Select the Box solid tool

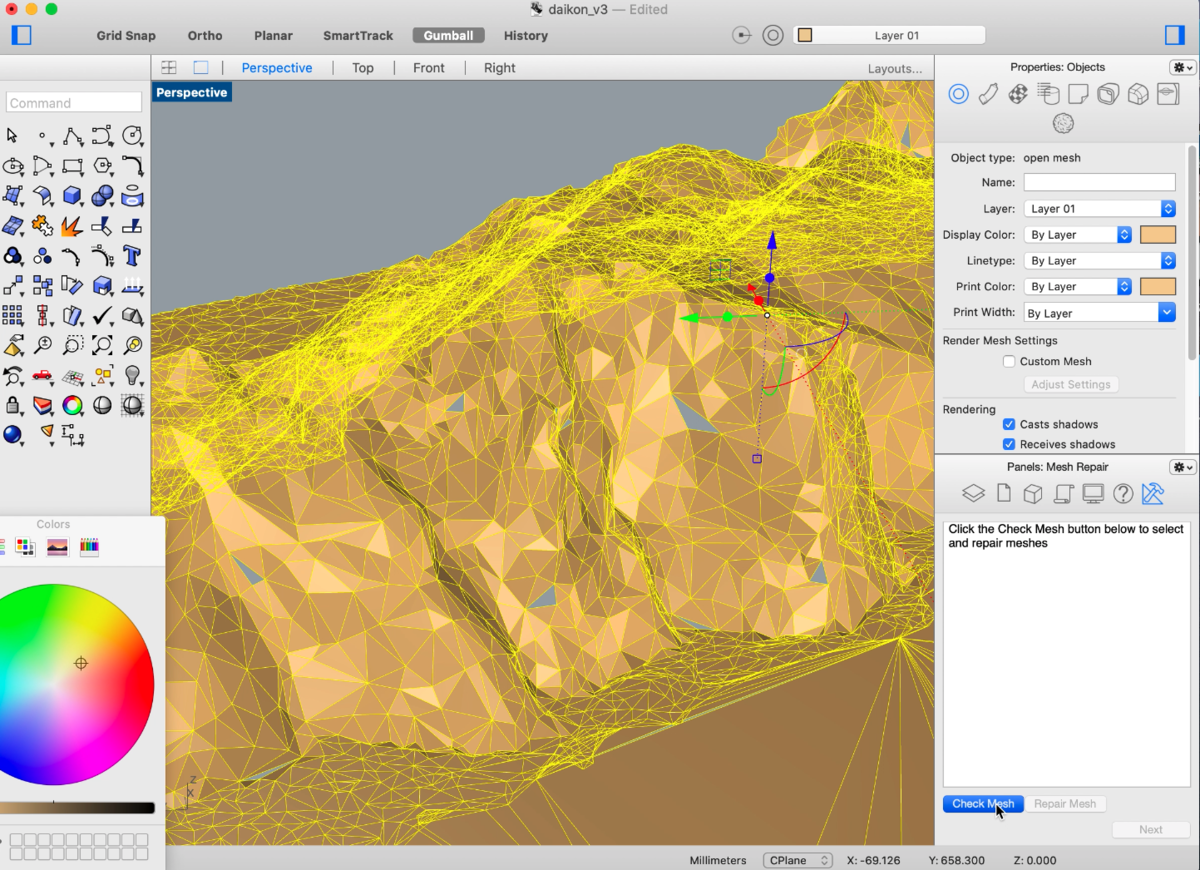[72, 196]
